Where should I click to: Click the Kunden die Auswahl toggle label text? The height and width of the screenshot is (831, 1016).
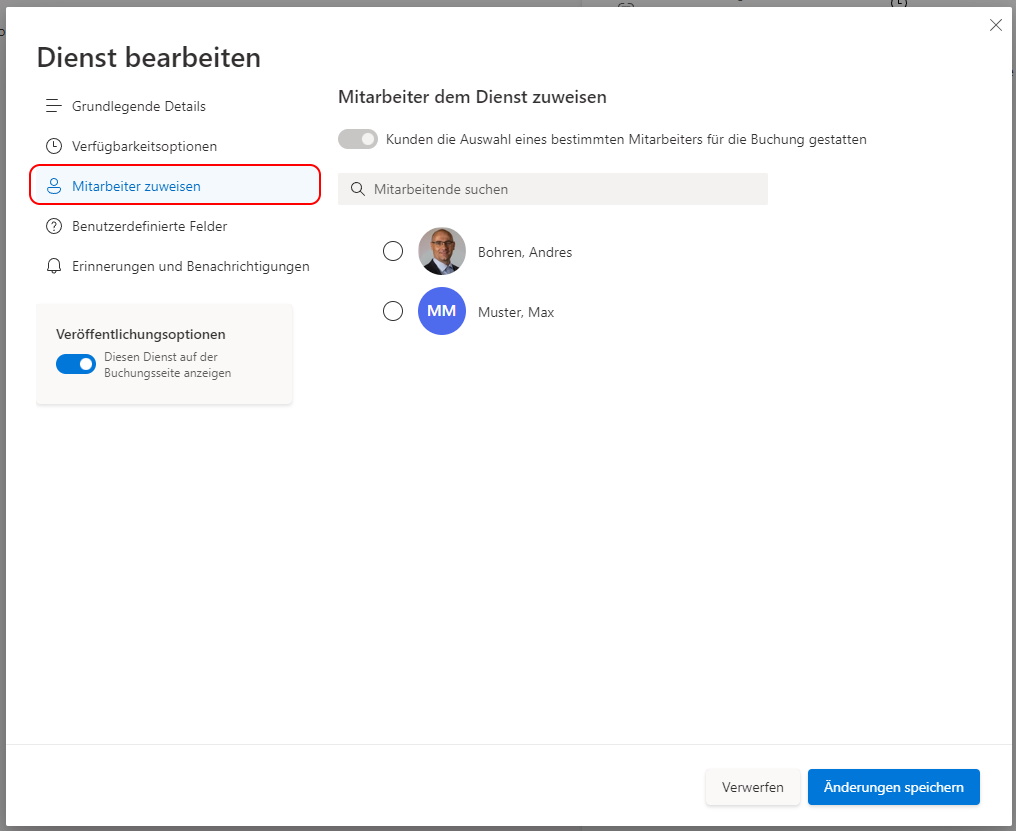click(626, 139)
